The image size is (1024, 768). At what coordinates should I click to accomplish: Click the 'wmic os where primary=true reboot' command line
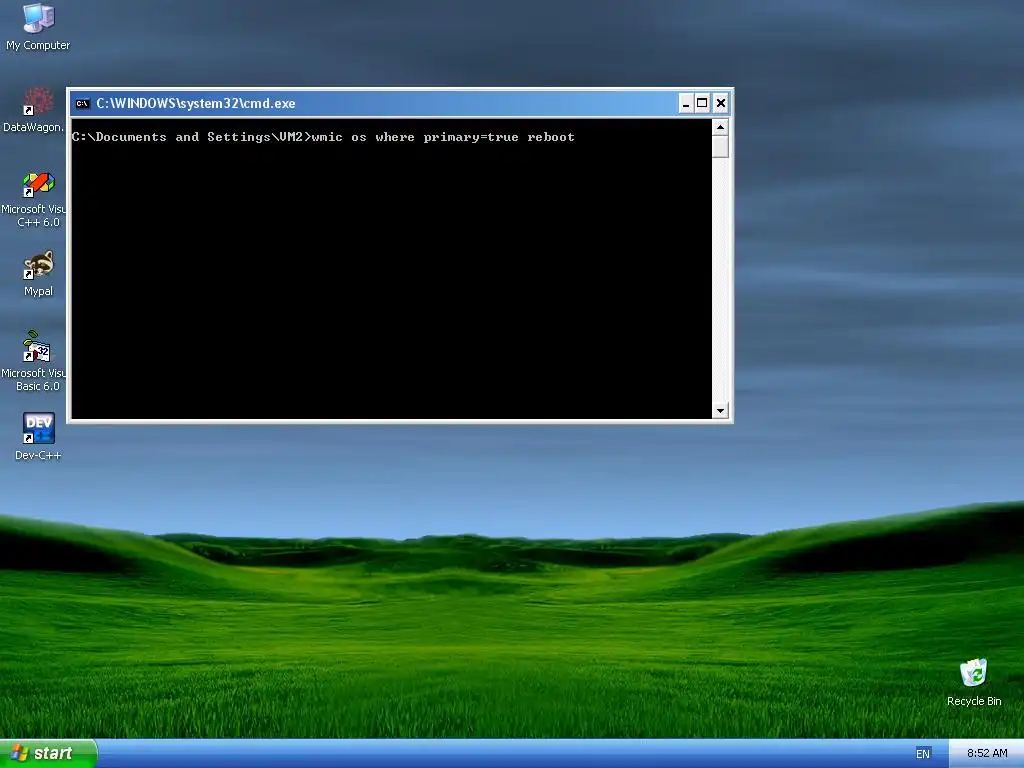443,137
